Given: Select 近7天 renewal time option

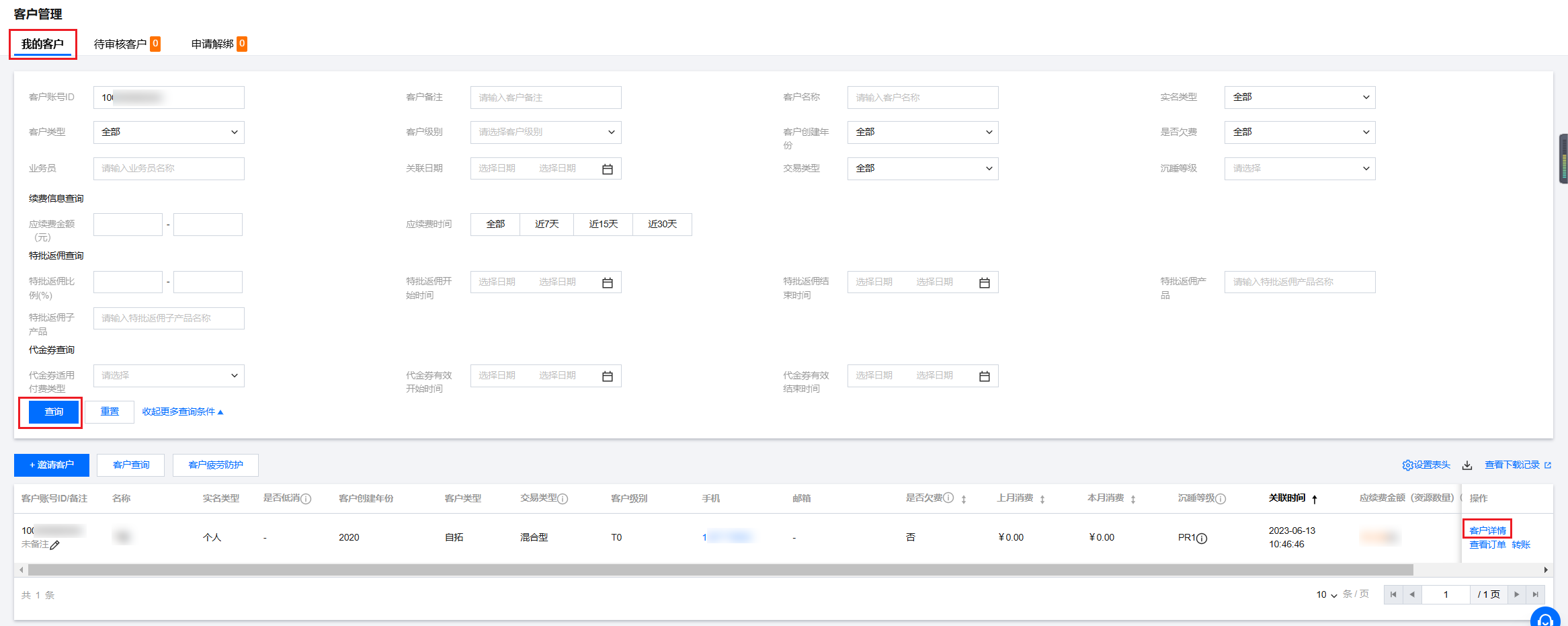Looking at the screenshot, I should (x=546, y=225).
